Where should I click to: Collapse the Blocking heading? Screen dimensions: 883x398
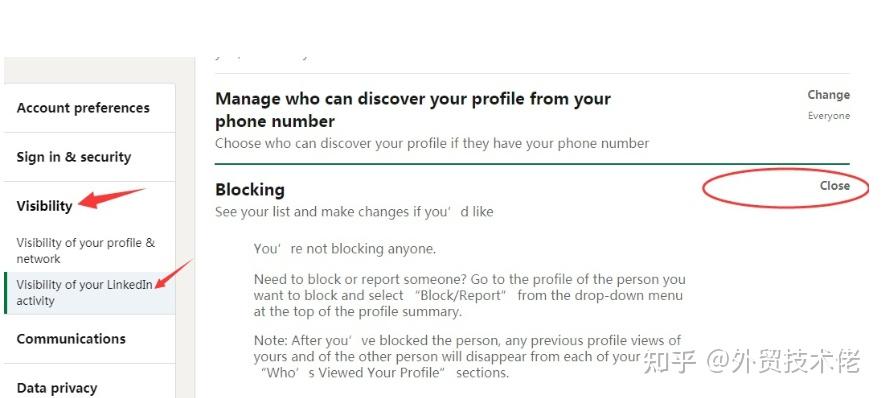click(x=250, y=190)
